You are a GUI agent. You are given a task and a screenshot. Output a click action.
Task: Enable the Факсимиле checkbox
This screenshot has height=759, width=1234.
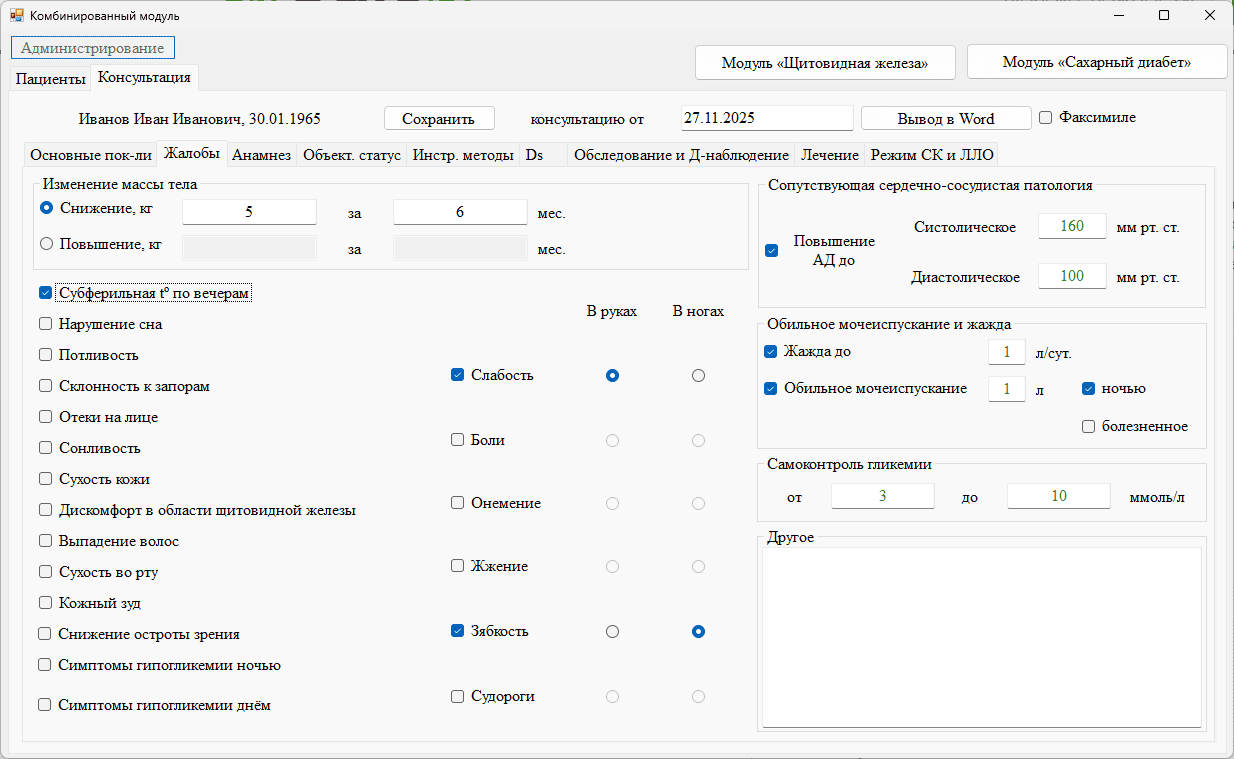pyautogui.click(x=1046, y=118)
